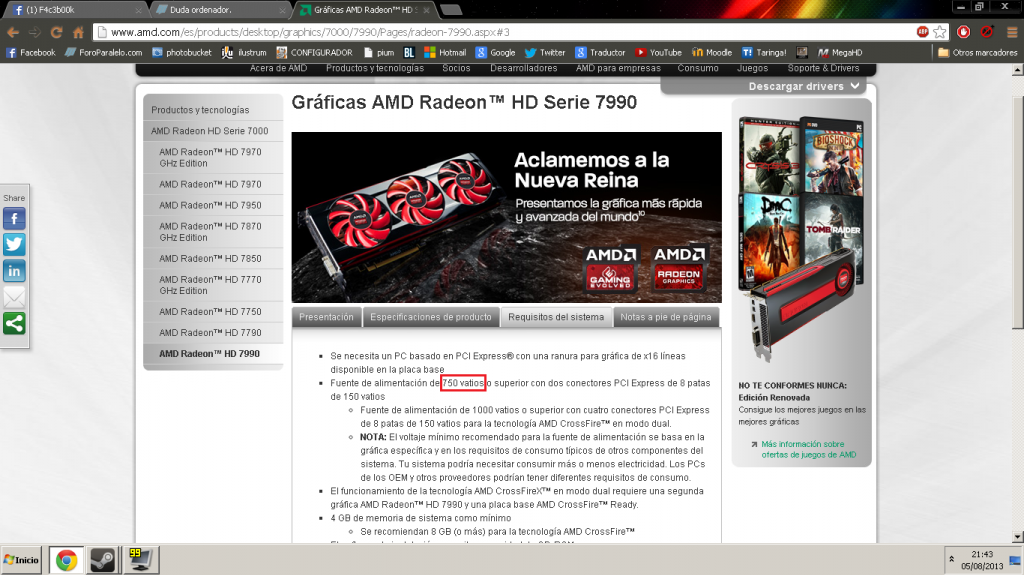Screen dimensions: 1024x575
Task: Open photobucket bookmark
Action: click(x=182, y=52)
